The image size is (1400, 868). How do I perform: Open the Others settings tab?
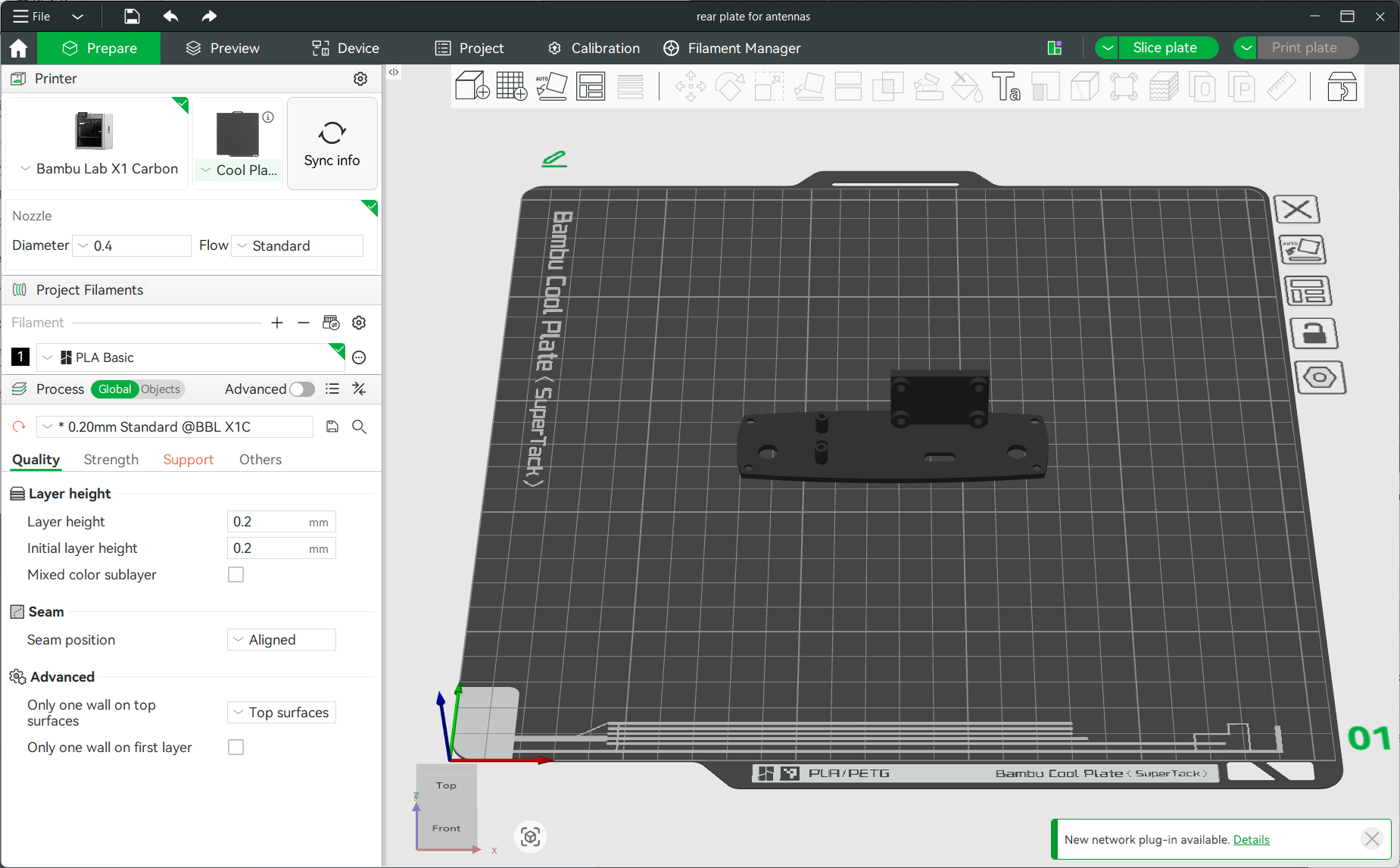pos(260,460)
